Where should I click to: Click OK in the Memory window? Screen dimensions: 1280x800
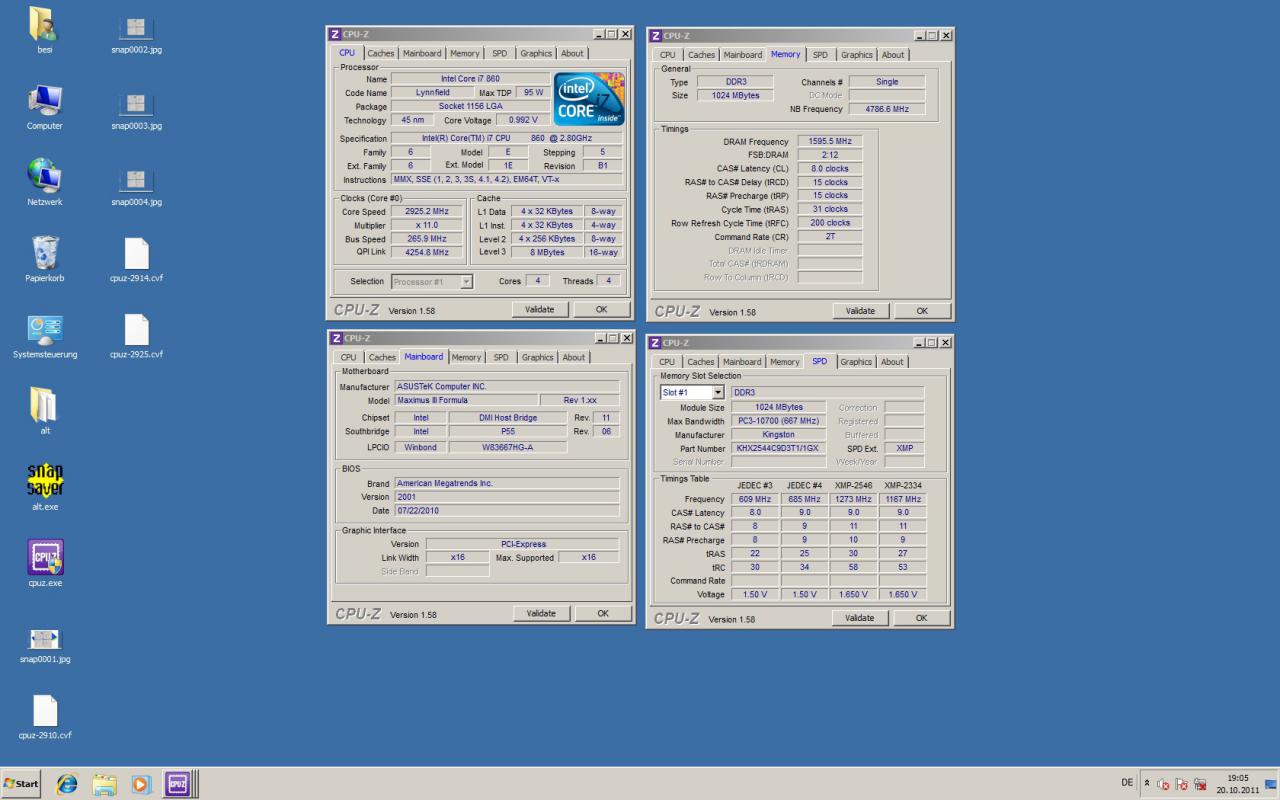coord(922,311)
